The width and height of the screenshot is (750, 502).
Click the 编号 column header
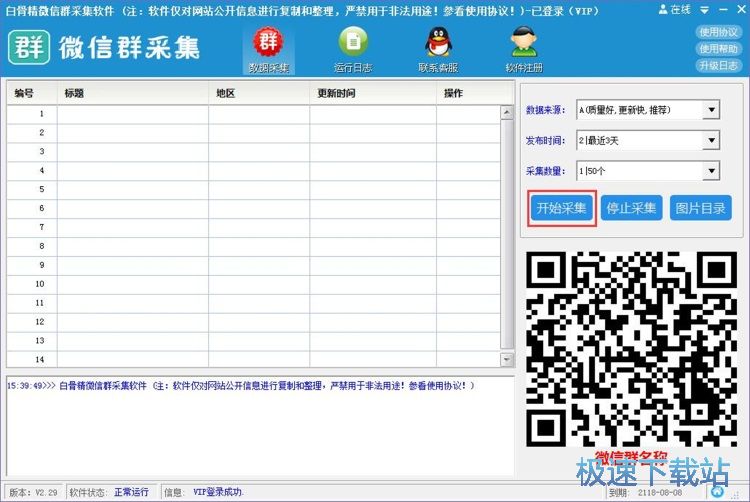coord(32,93)
